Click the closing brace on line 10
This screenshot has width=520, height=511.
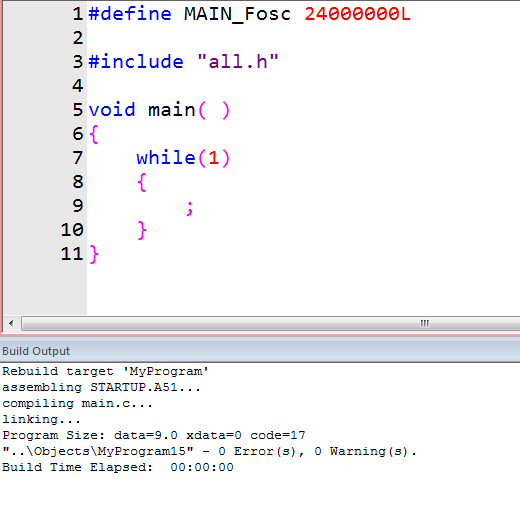(x=142, y=230)
